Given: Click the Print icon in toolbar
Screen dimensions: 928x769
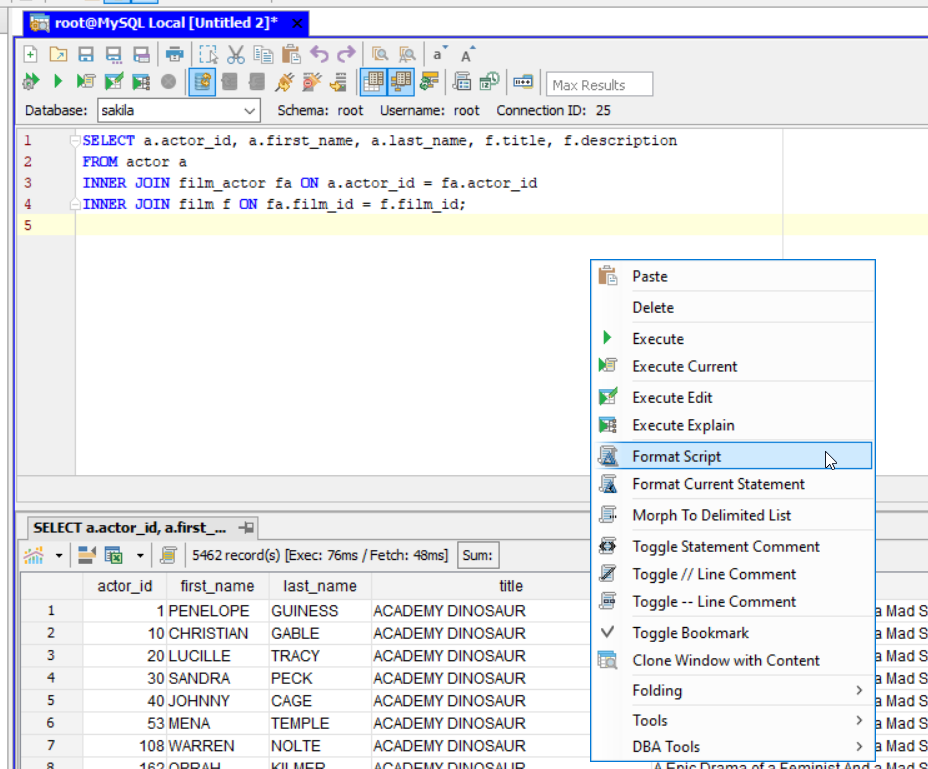Looking at the screenshot, I should pyautogui.click(x=175, y=55).
